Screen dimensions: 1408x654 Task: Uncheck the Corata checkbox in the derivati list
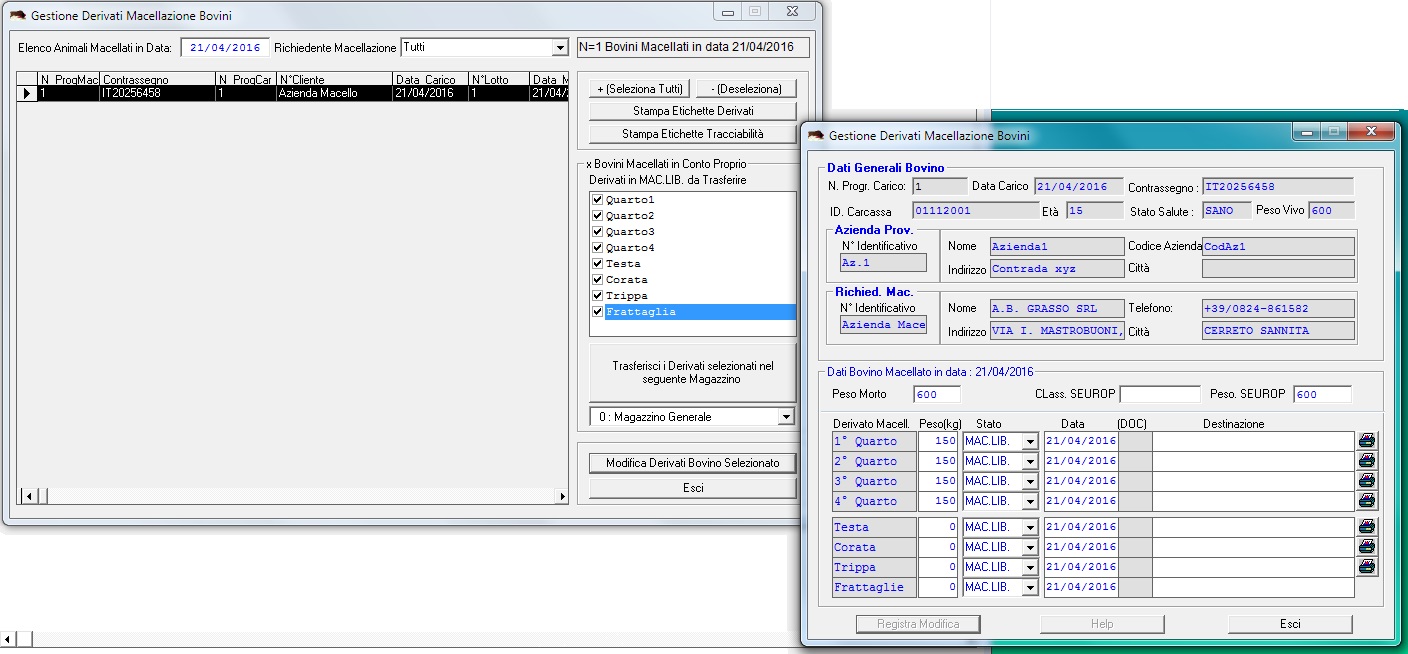pos(598,280)
